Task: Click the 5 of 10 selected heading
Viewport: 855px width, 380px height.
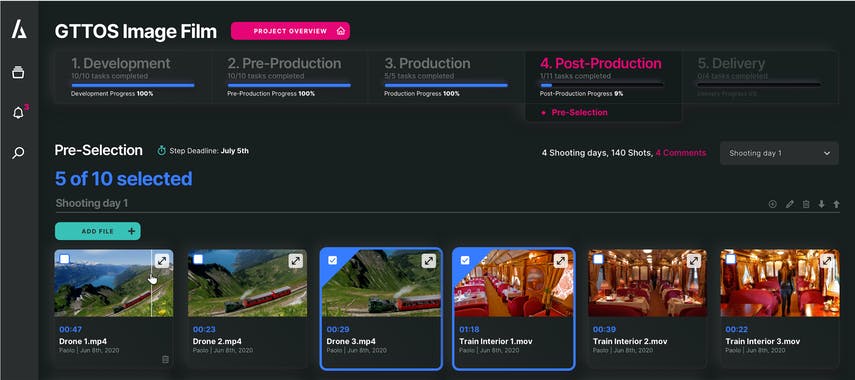Action: coord(124,179)
